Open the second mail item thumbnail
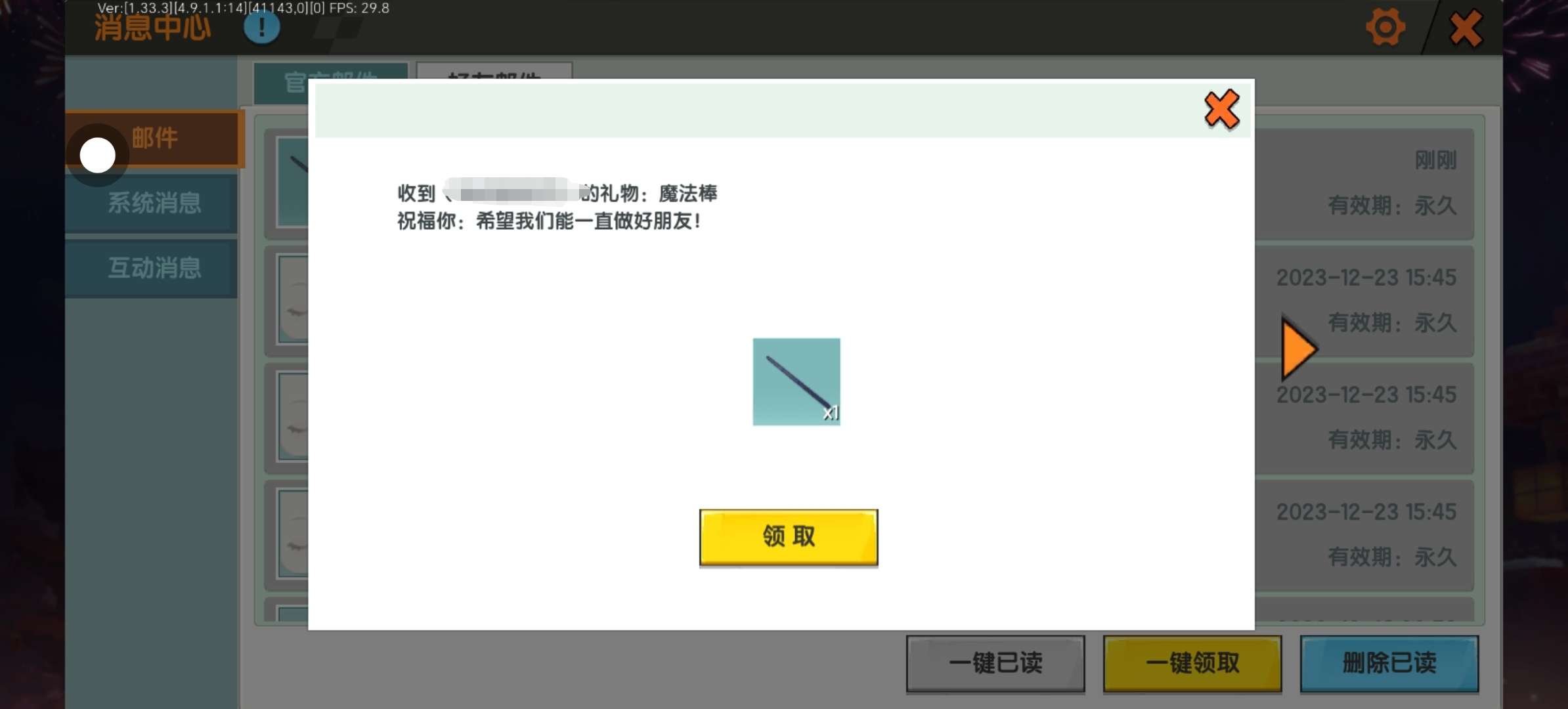Viewport: 1568px width, 709px height. [x=294, y=299]
